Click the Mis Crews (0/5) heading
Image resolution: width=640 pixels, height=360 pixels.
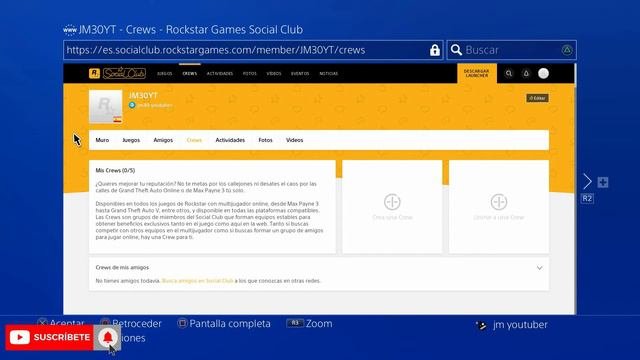point(115,170)
